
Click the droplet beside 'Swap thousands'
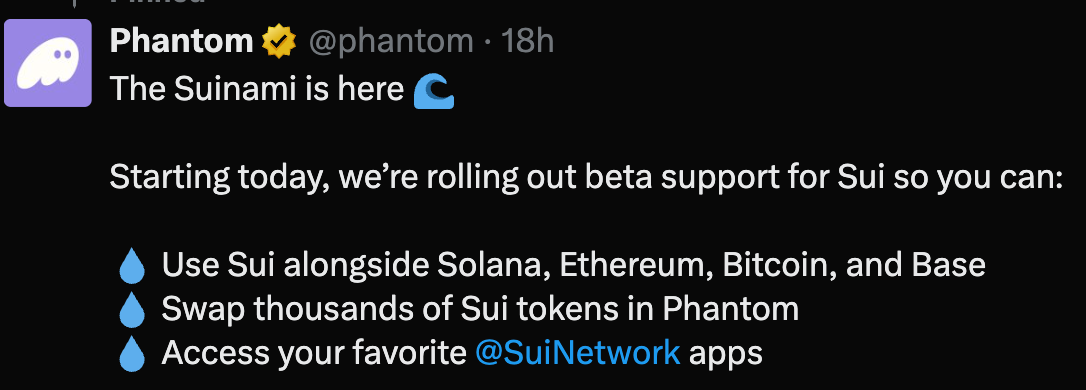[x=132, y=310]
